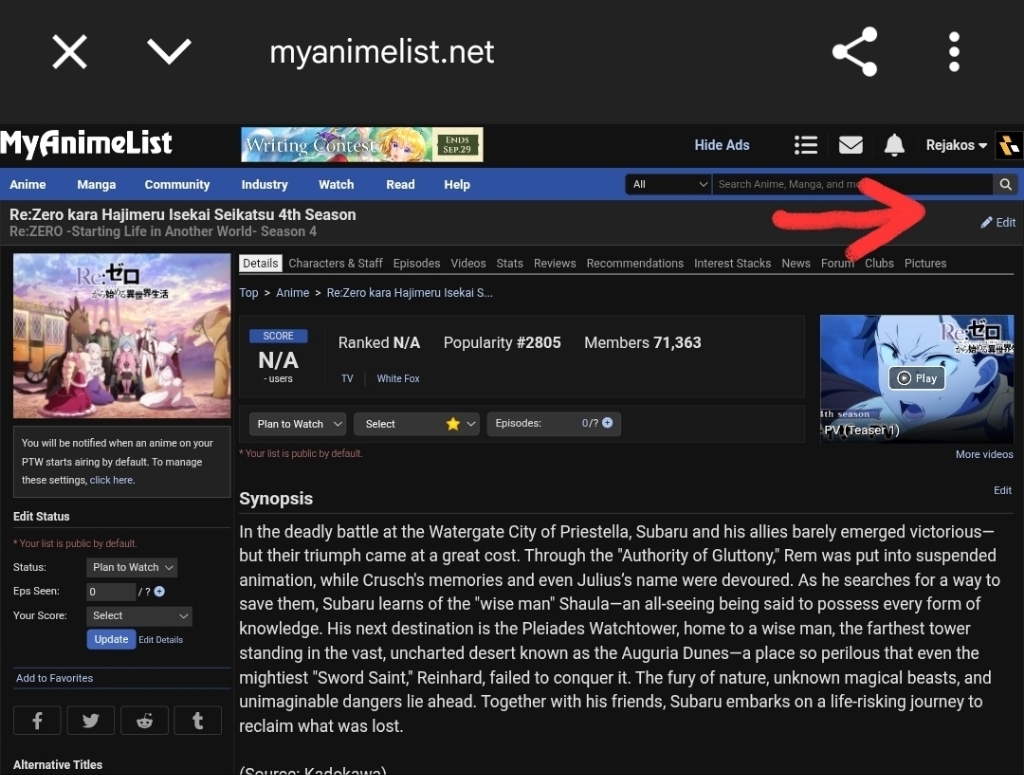Switch to the Episodes tab
The width and height of the screenshot is (1024, 775).
click(x=417, y=263)
